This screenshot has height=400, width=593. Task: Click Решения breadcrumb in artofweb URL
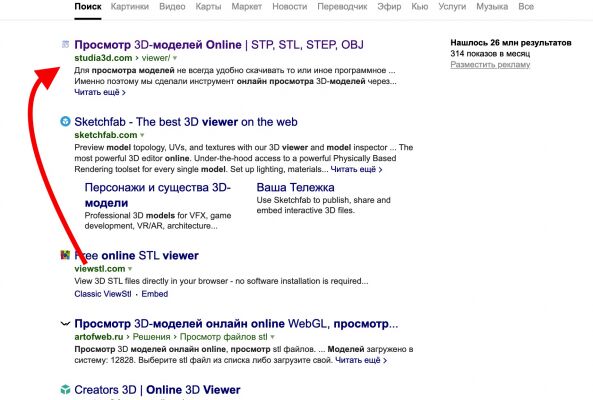coord(151,336)
